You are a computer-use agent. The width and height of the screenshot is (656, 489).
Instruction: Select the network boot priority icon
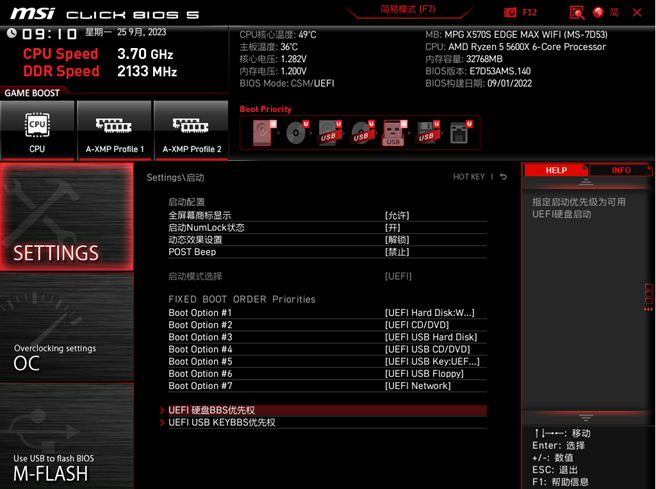[460, 133]
